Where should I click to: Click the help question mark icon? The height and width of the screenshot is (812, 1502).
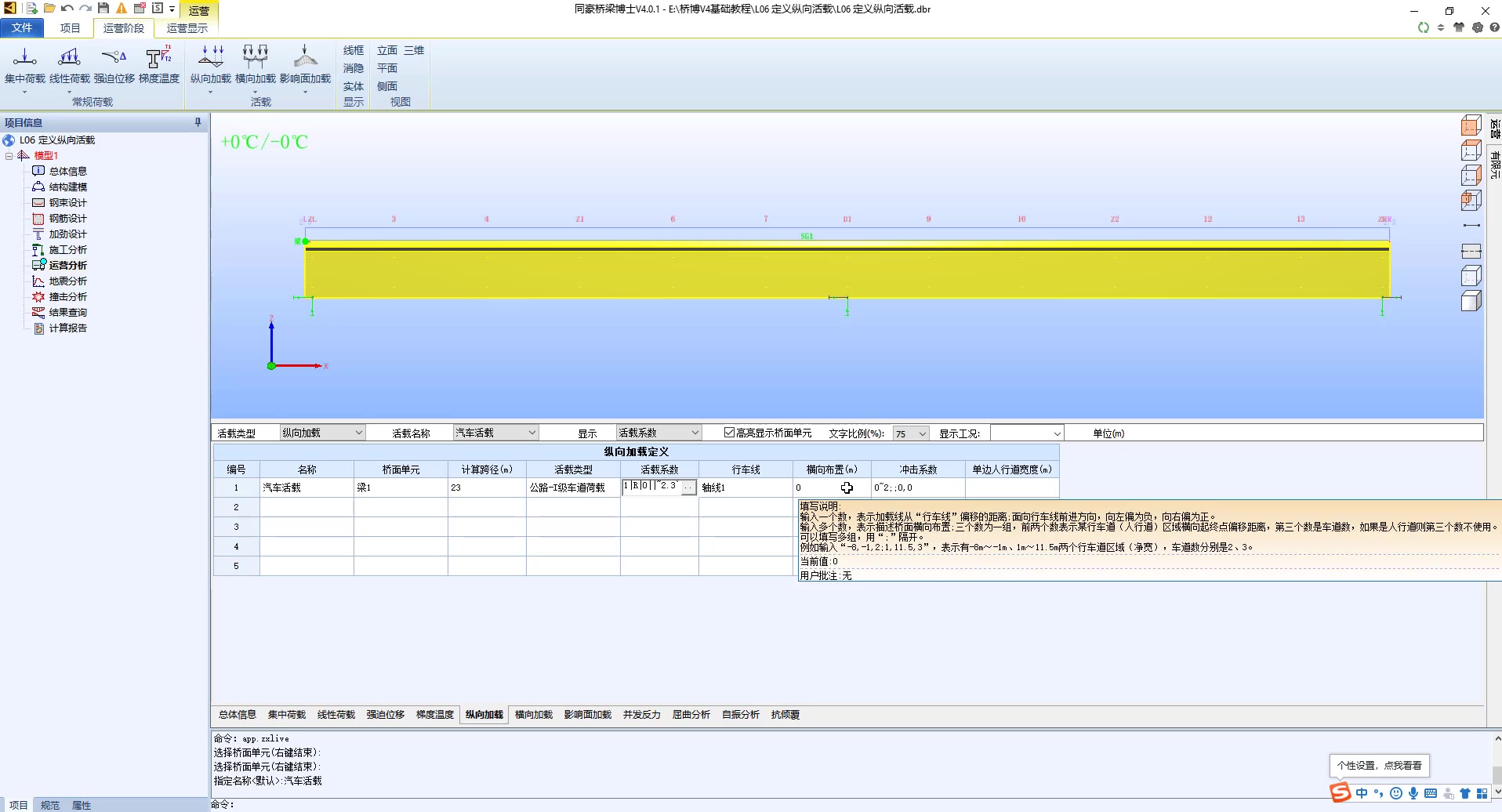coord(1494,27)
